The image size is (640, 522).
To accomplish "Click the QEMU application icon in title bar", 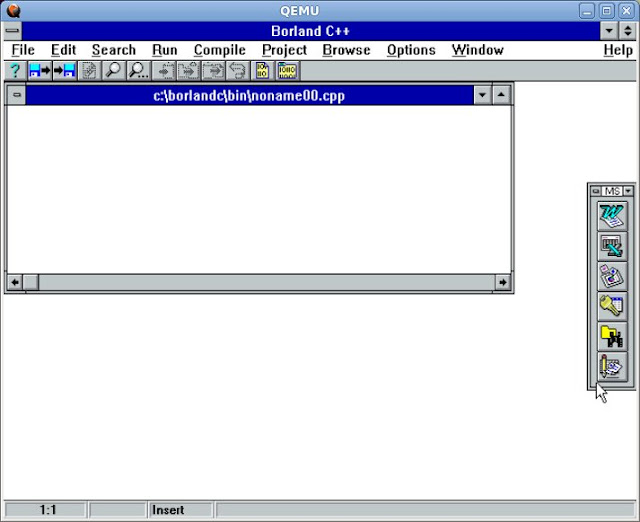I will click(x=13, y=11).
